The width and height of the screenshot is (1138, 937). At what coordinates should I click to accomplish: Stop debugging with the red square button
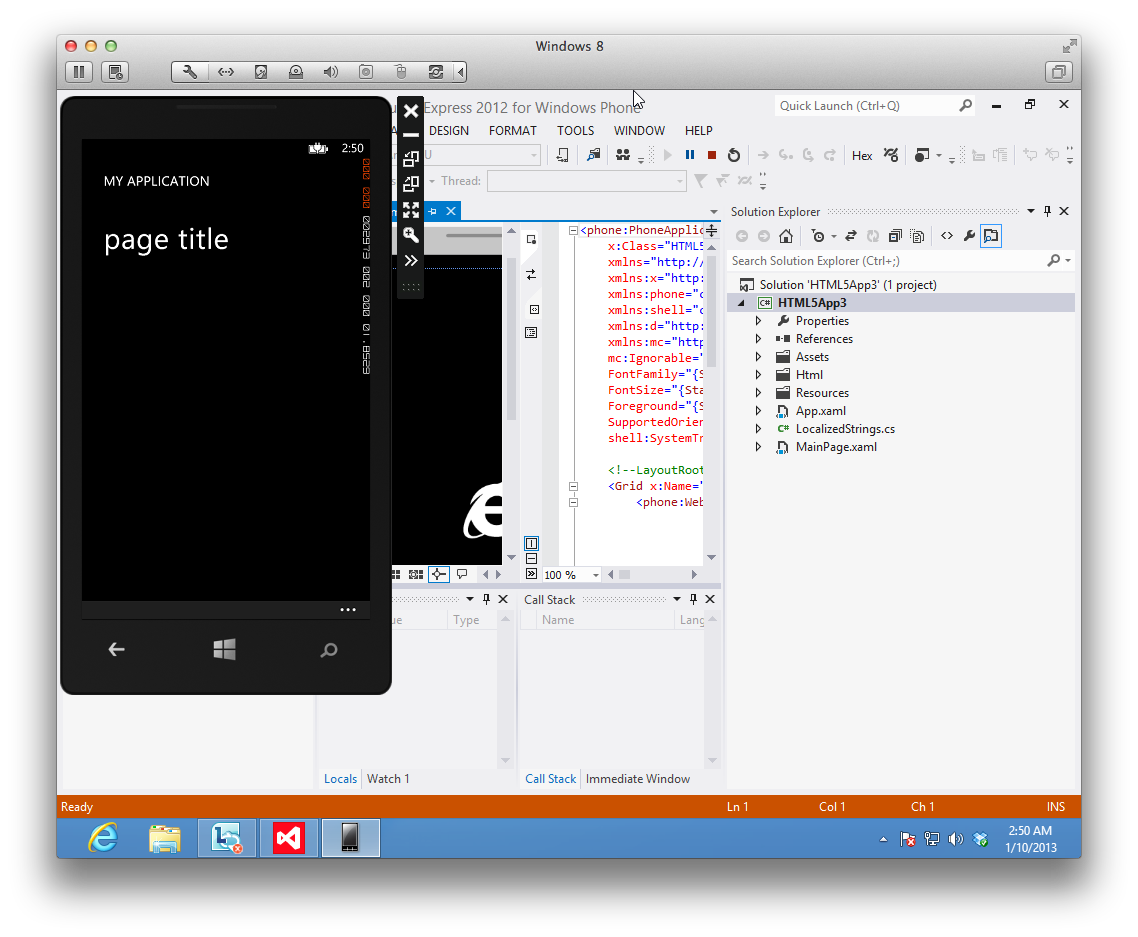711,155
